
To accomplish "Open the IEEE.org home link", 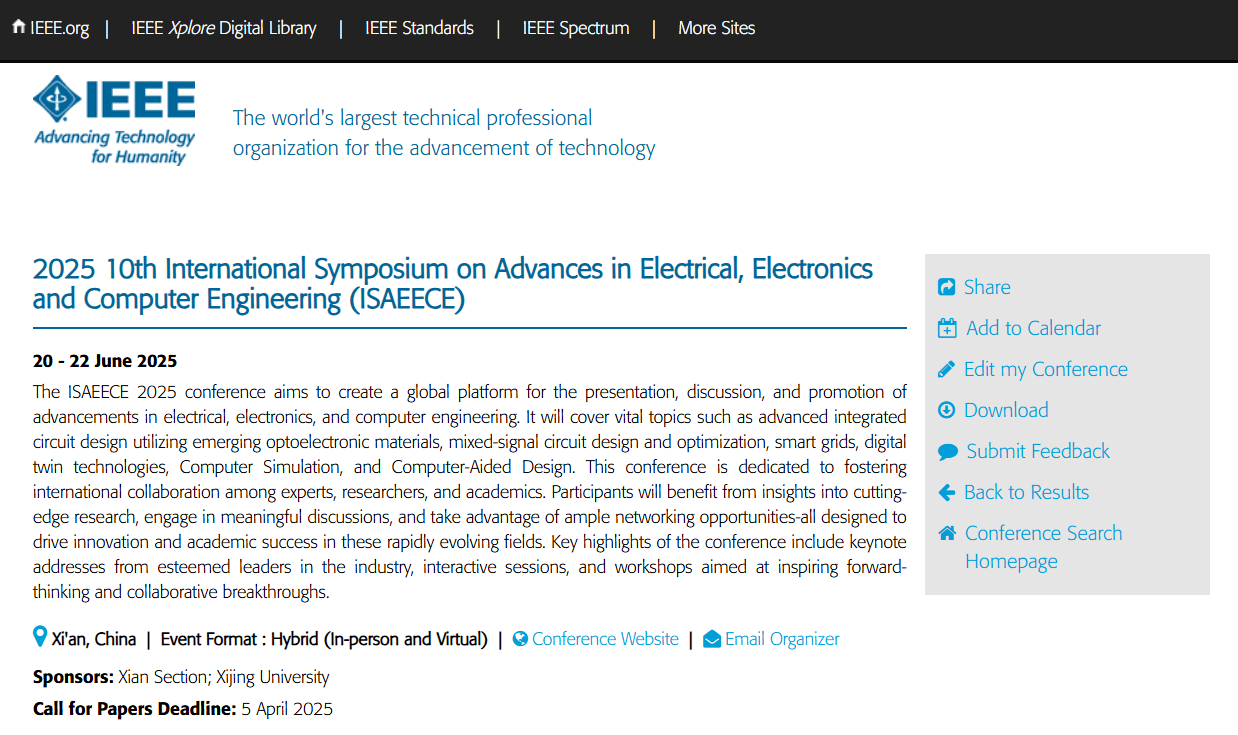I will pyautogui.click(x=50, y=28).
